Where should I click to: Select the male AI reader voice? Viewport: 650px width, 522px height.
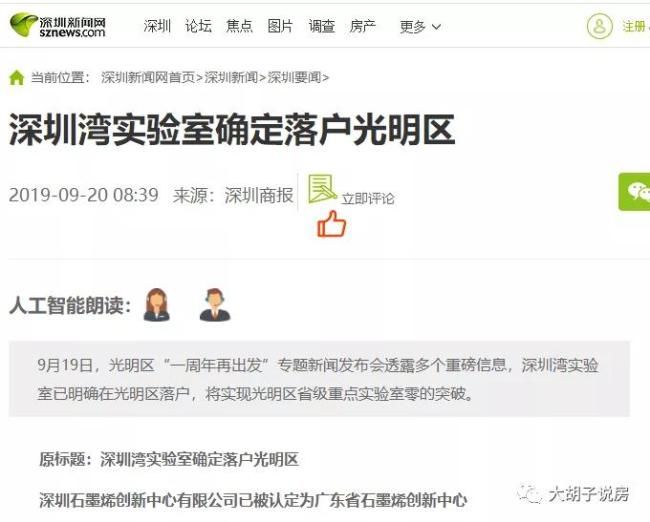pos(215,305)
